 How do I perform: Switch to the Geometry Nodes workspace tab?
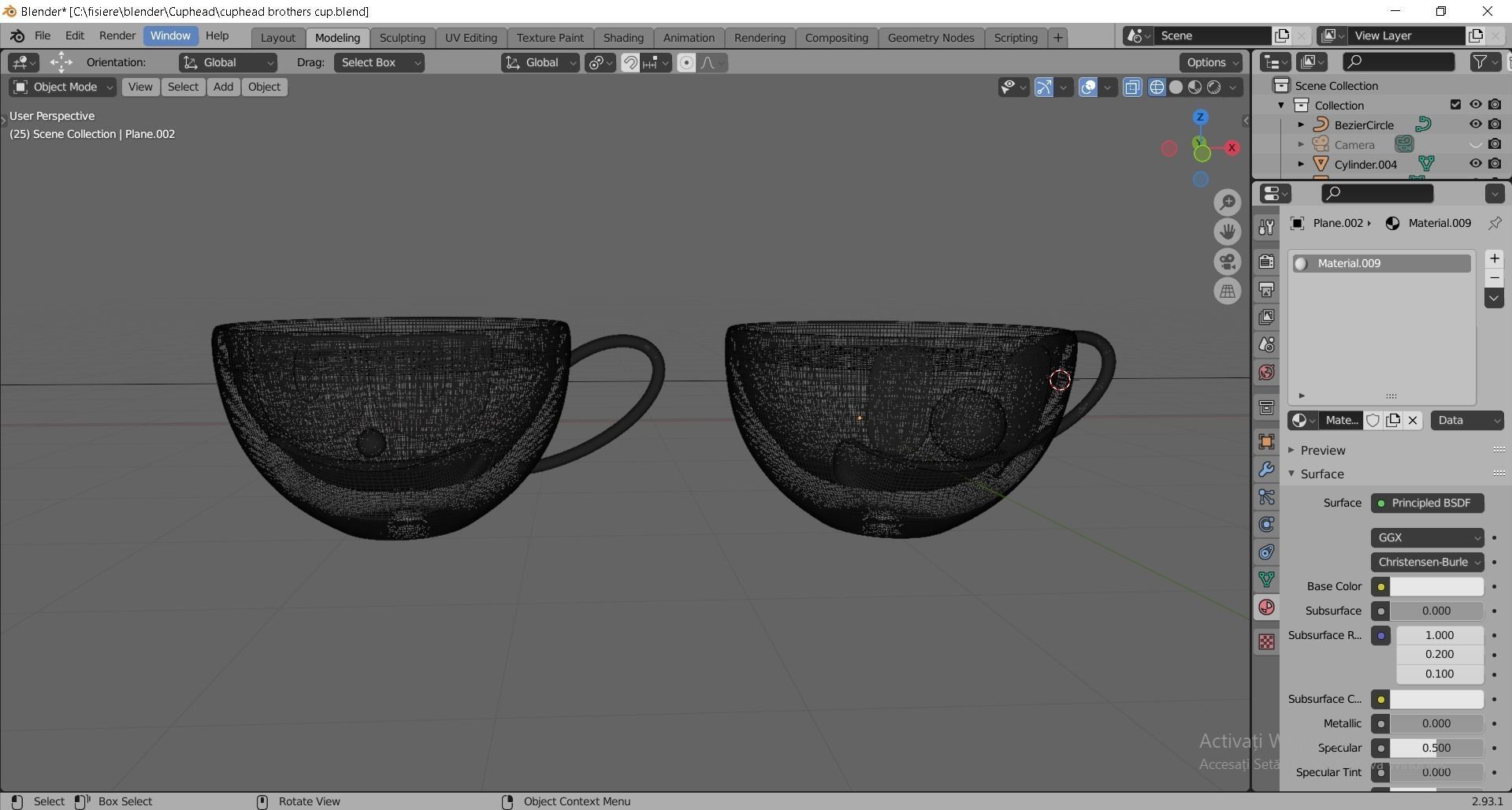(931, 37)
